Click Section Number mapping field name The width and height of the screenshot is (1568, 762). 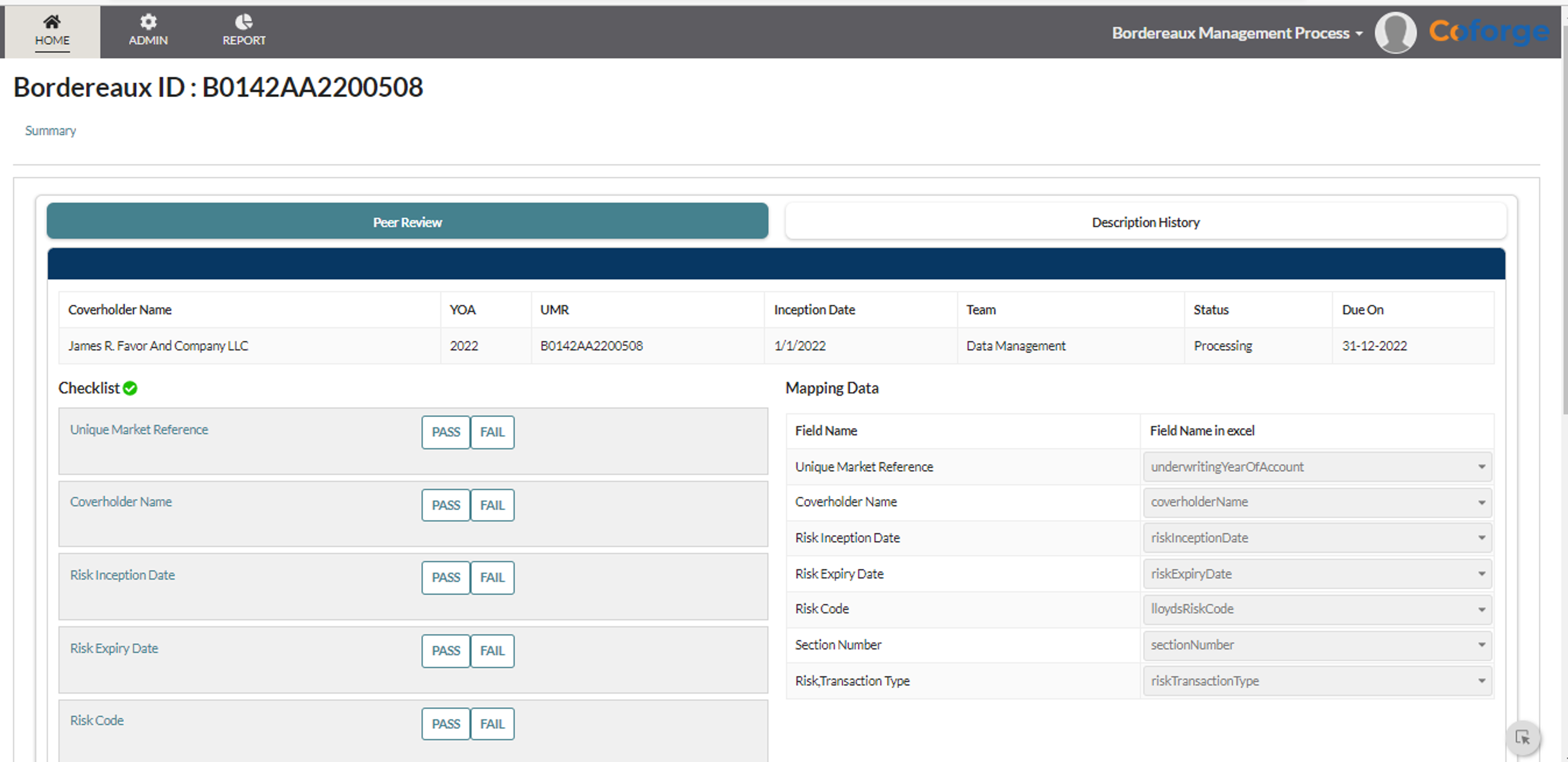tap(837, 645)
